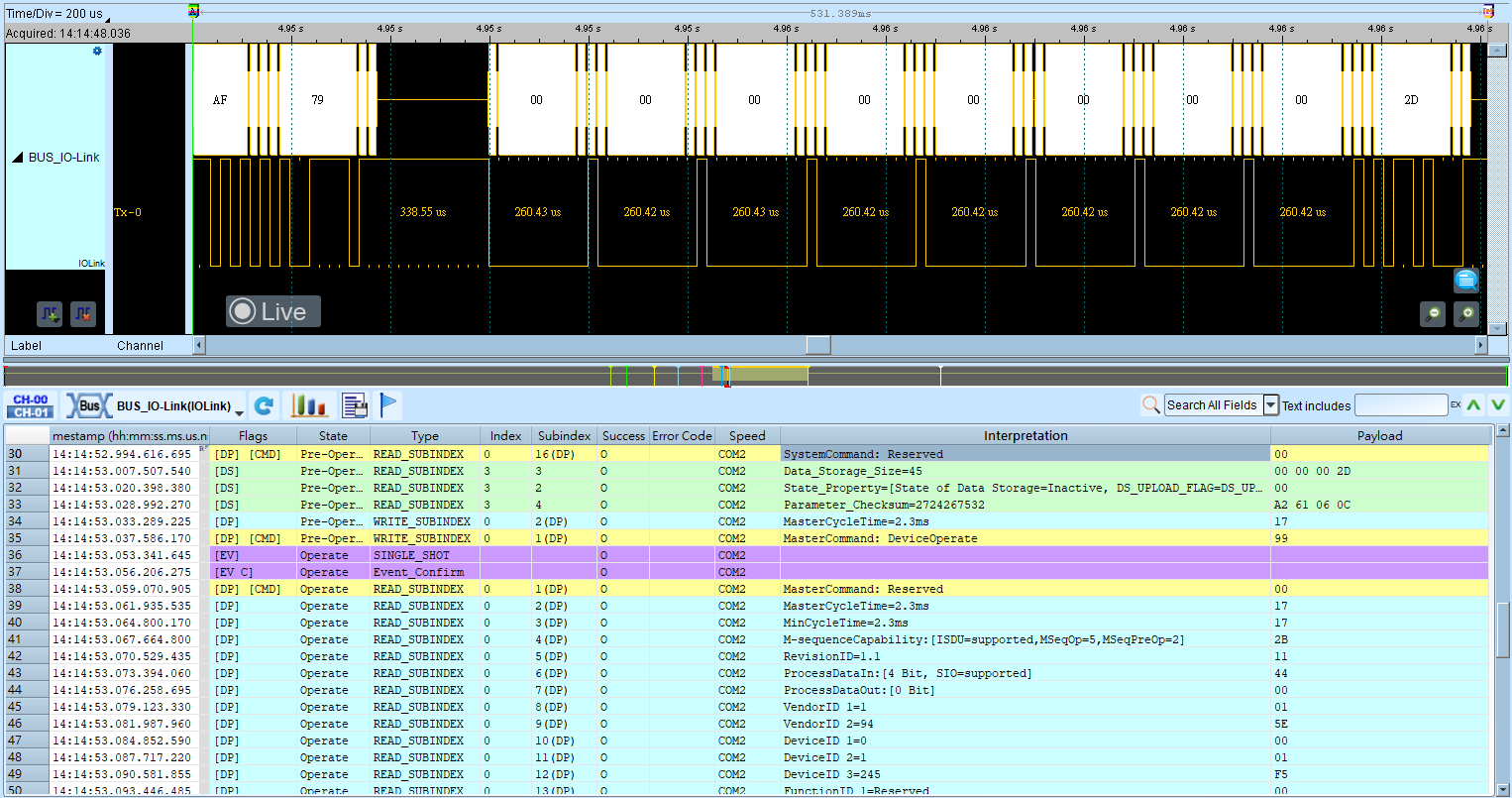Click the Interpretation column header
1512x798 pixels.
(x=1026, y=435)
